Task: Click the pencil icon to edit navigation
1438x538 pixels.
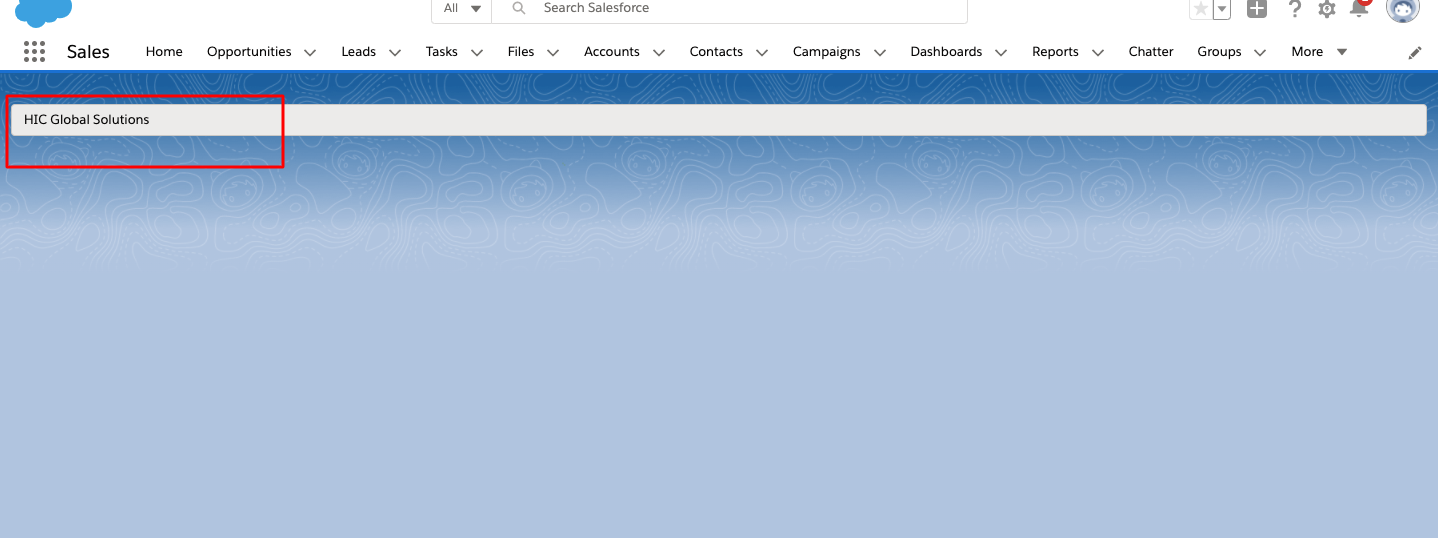Action: coord(1415,53)
